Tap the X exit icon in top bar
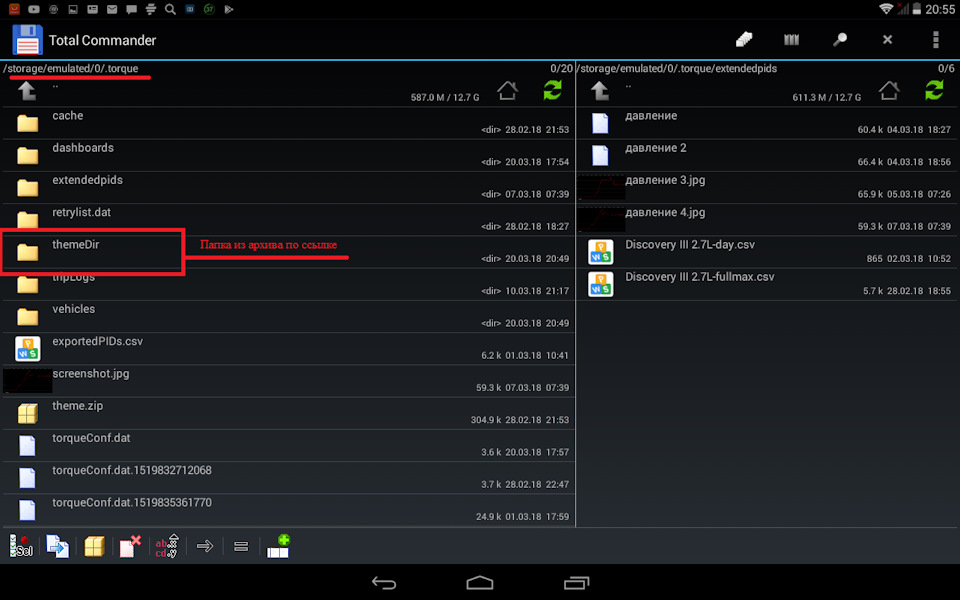 tap(887, 40)
